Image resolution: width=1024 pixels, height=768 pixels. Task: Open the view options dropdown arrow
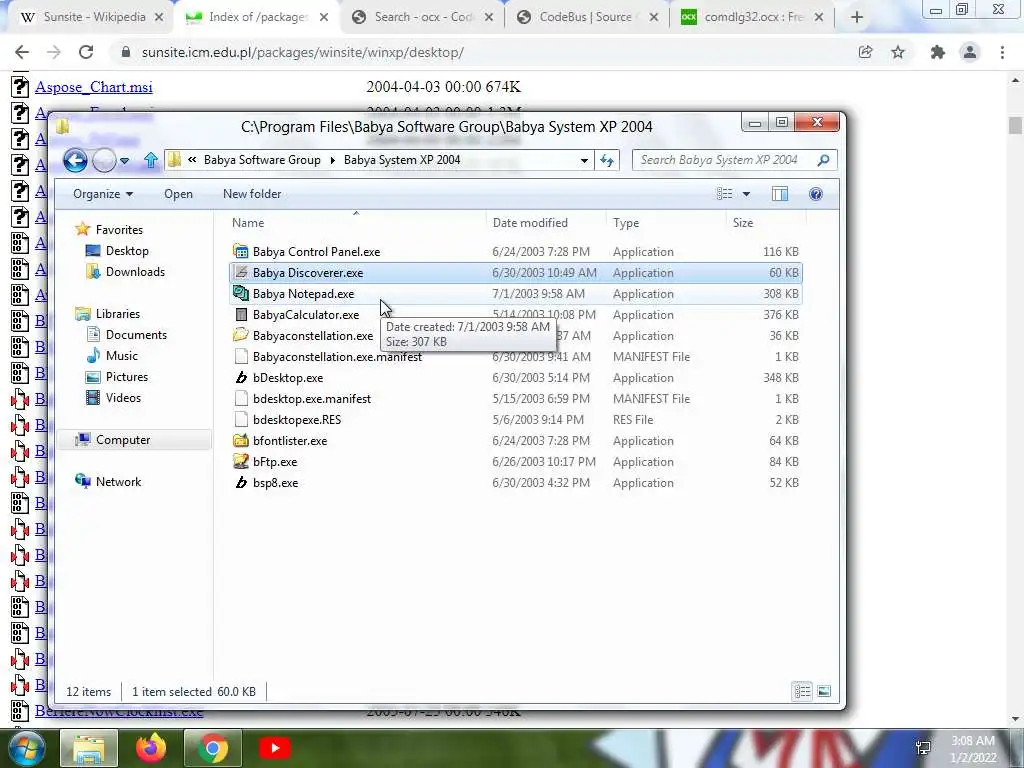pos(746,194)
